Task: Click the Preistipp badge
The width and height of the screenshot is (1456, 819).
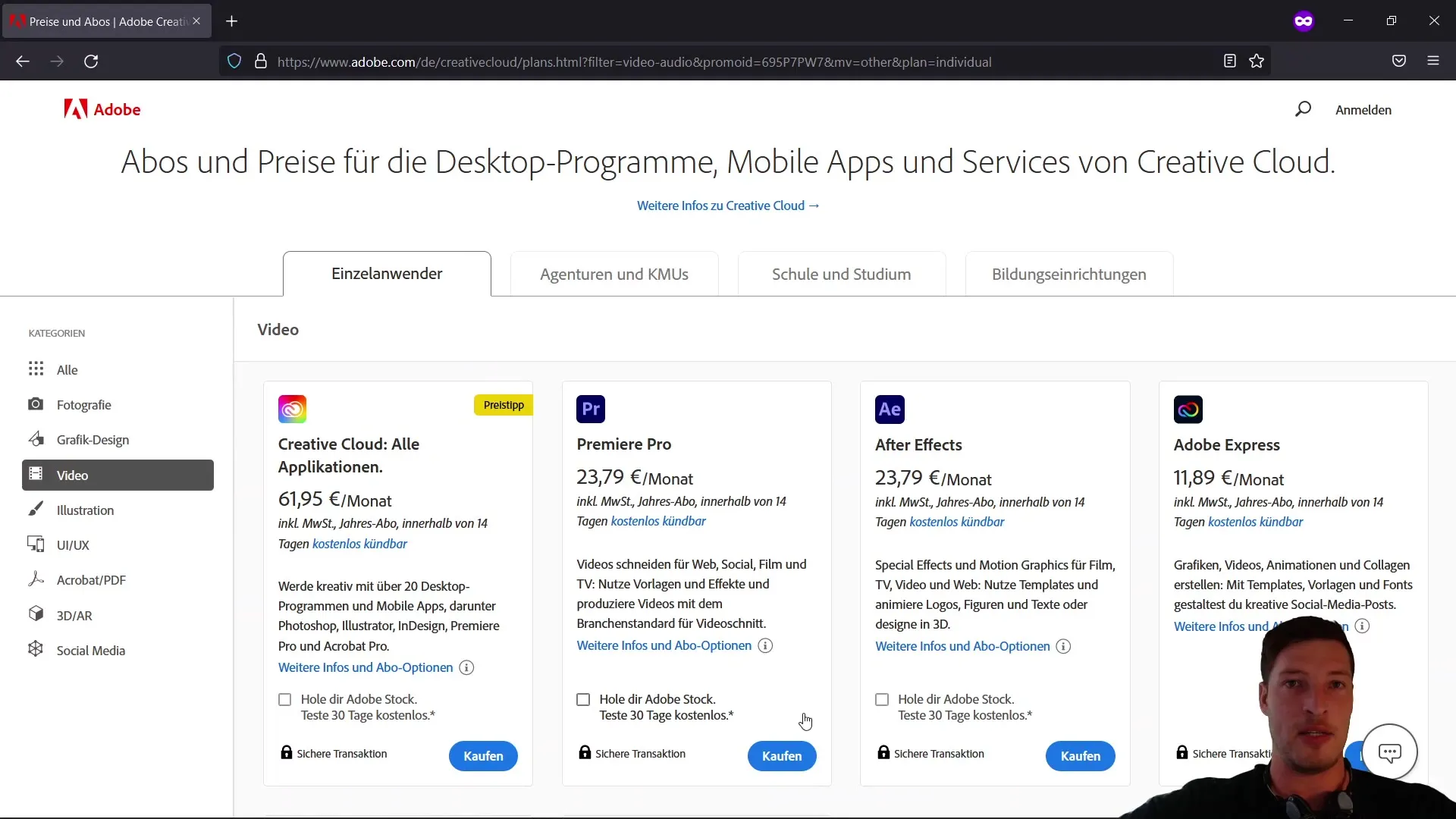Action: (504, 405)
